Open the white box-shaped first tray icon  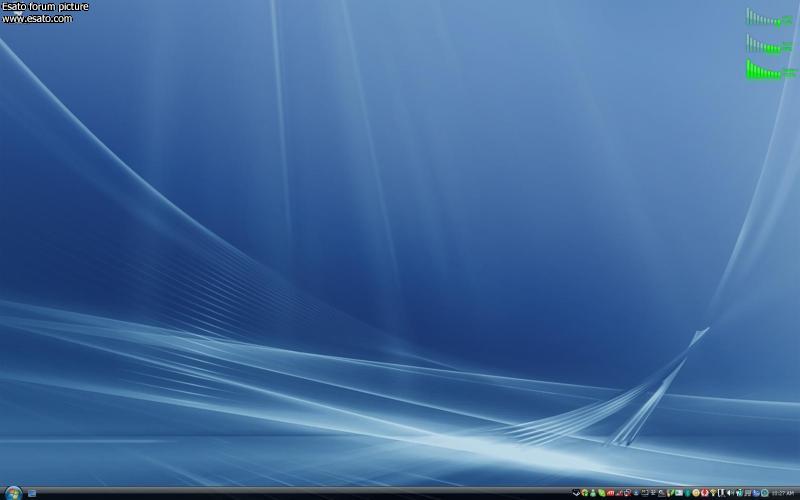[x=576, y=493]
